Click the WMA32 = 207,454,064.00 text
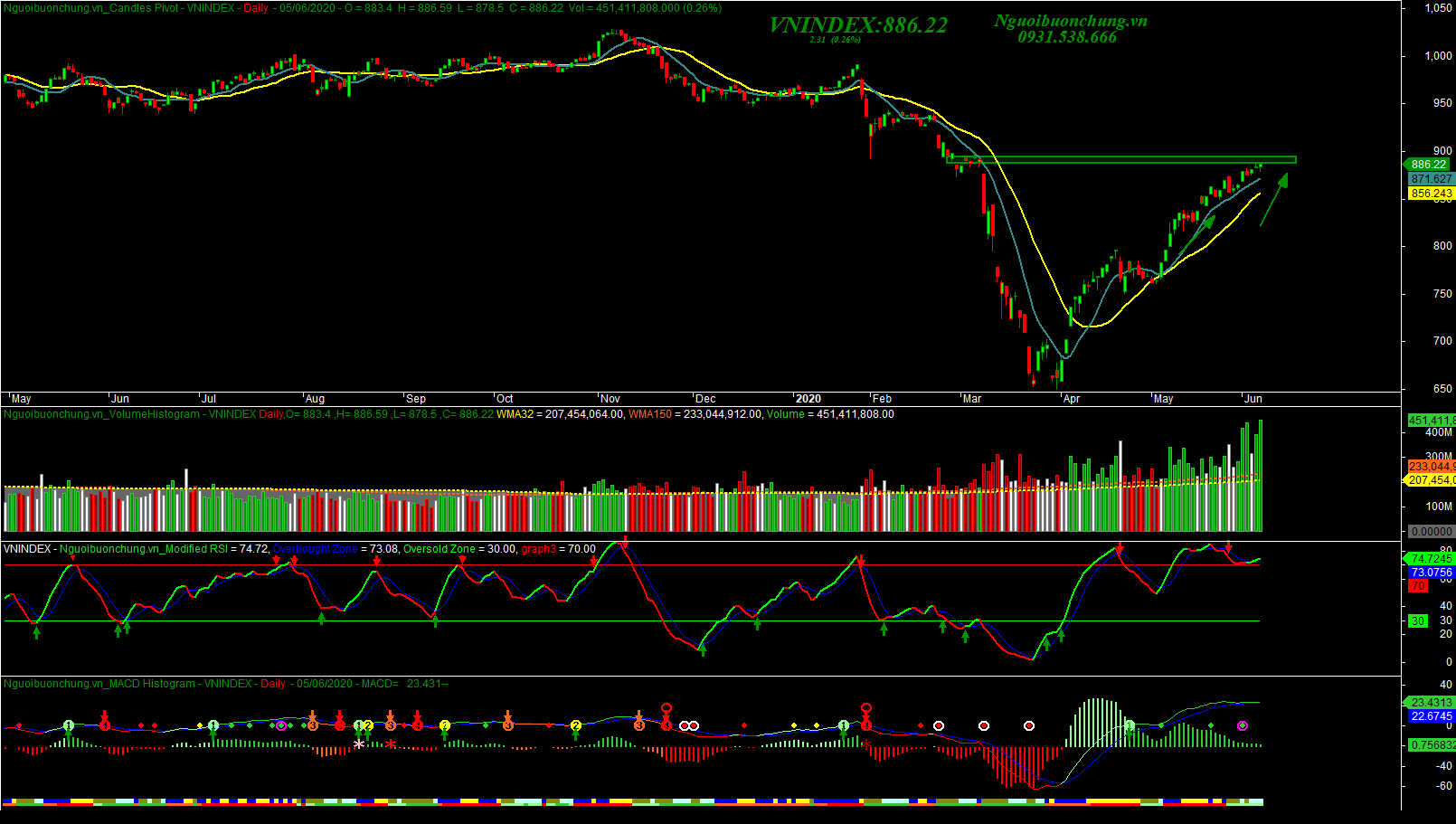 560,414
